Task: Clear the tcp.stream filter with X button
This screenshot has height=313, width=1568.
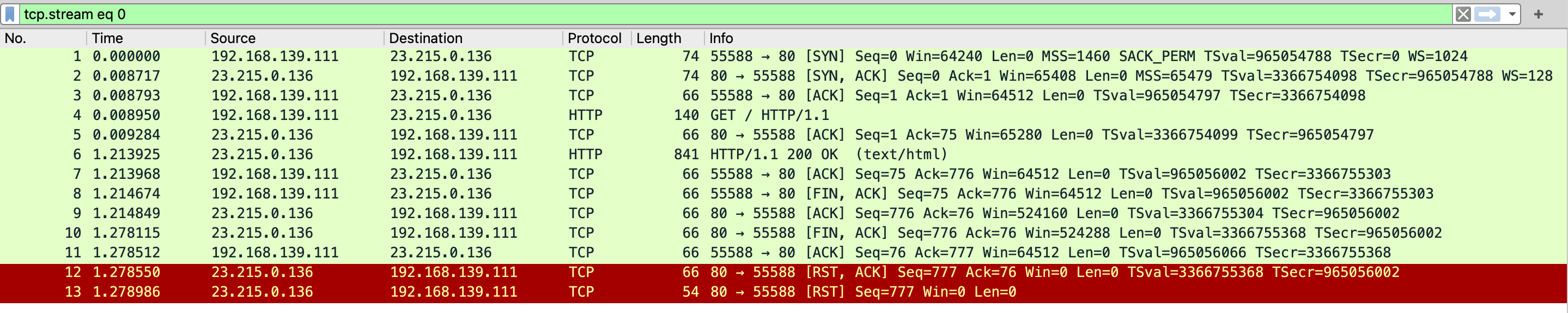Action: coord(1463,14)
